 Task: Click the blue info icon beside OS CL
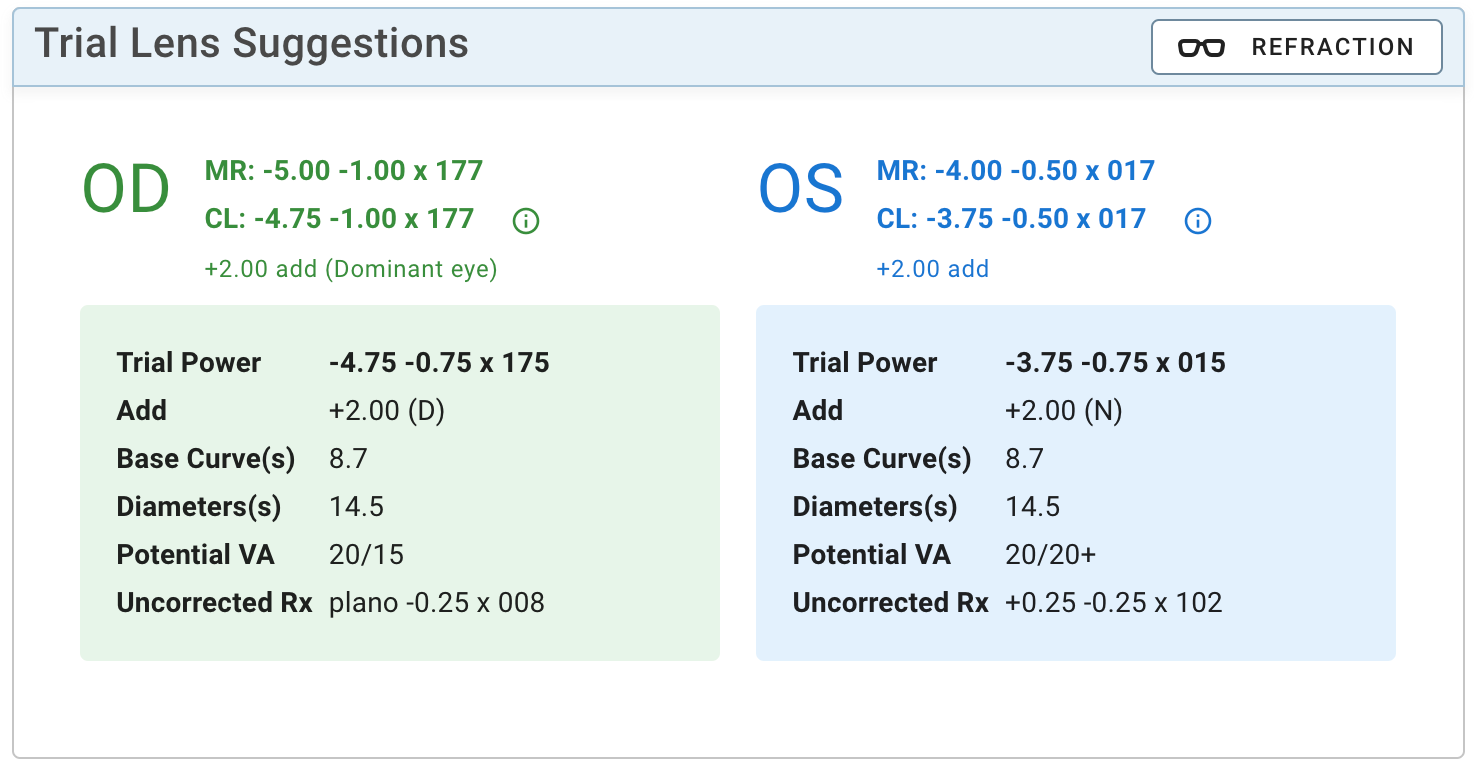1197,221
